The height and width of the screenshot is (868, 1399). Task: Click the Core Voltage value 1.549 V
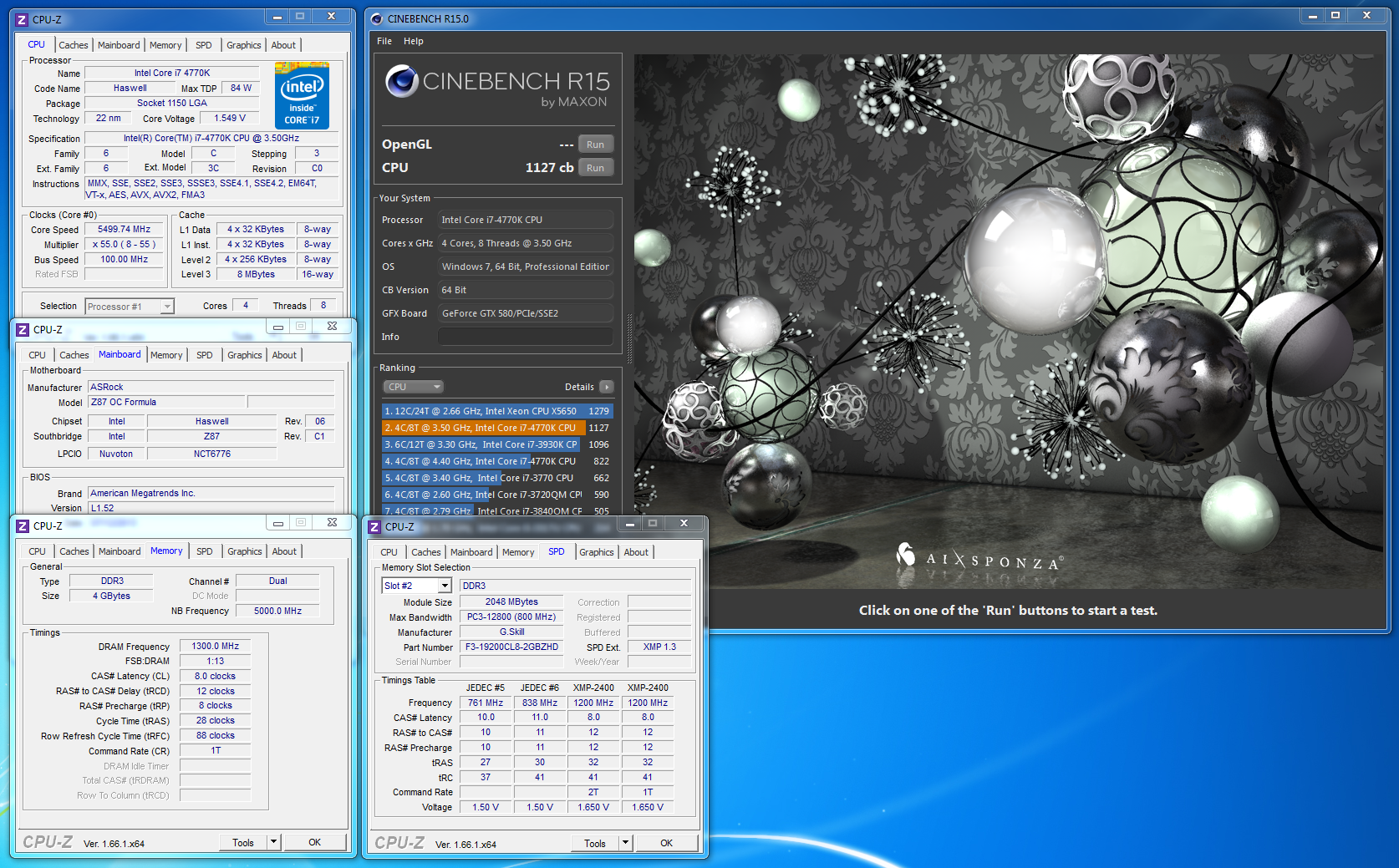(x=230, y=118)
